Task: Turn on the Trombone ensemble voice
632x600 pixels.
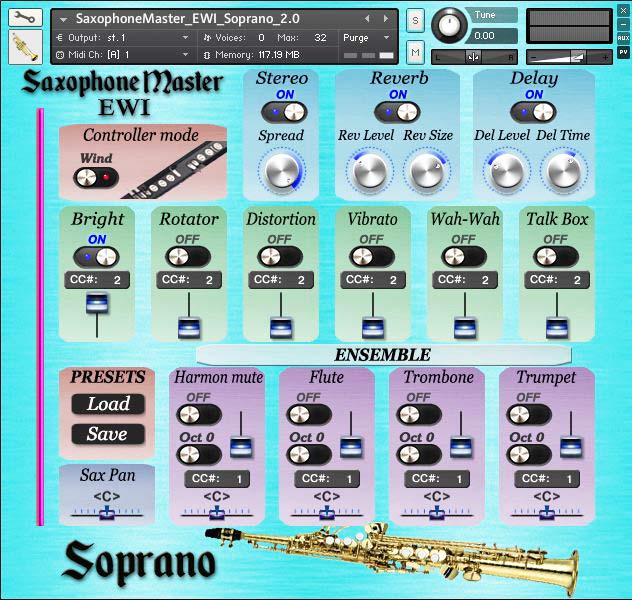Action: (419, 415)
